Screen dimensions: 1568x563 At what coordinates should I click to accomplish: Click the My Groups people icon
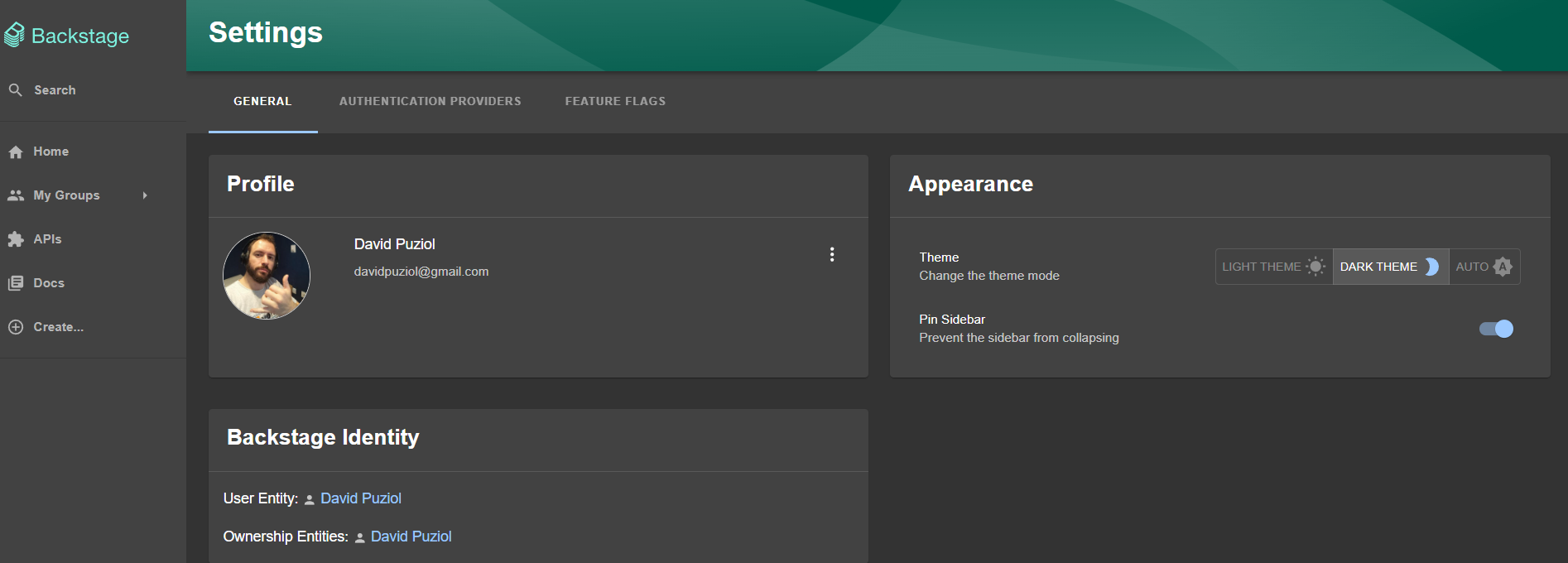pyautogui.click(x=16, y=195)
